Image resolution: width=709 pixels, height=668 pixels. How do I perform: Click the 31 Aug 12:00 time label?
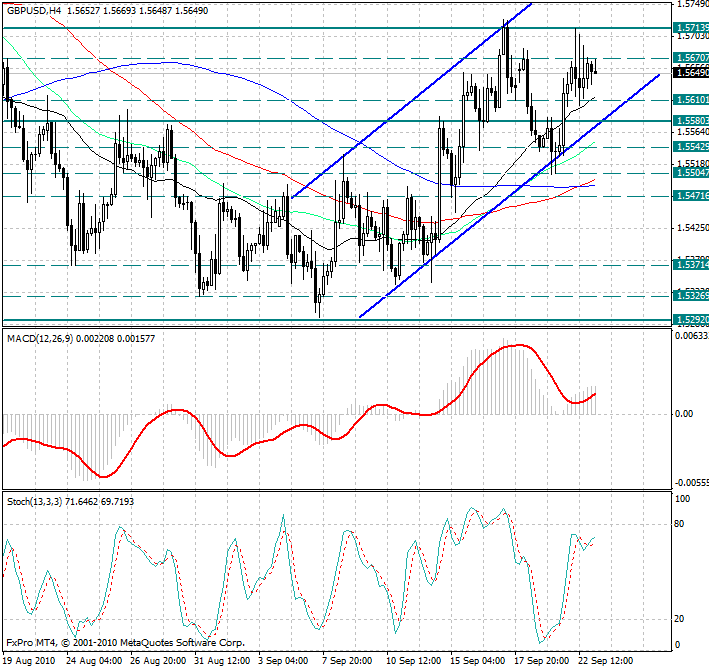pyautogui.click(x=222, y=661)
